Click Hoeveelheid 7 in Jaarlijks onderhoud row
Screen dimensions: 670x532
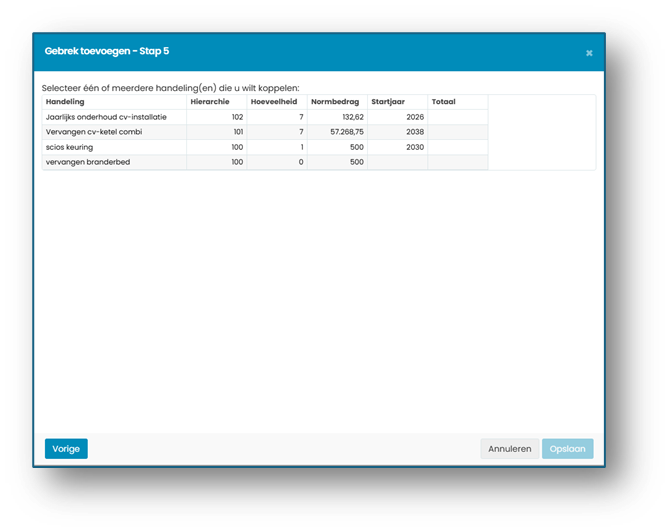[x=301, y=117]
